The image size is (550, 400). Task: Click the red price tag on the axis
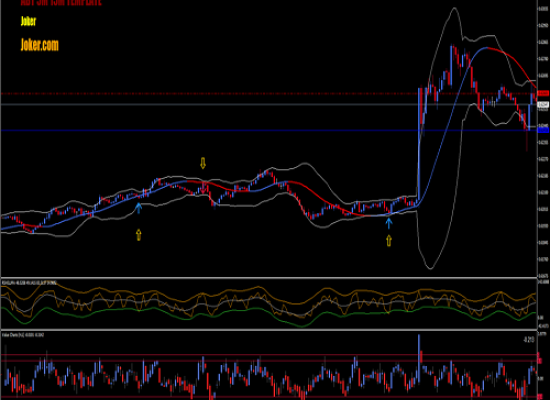[543, 93]
